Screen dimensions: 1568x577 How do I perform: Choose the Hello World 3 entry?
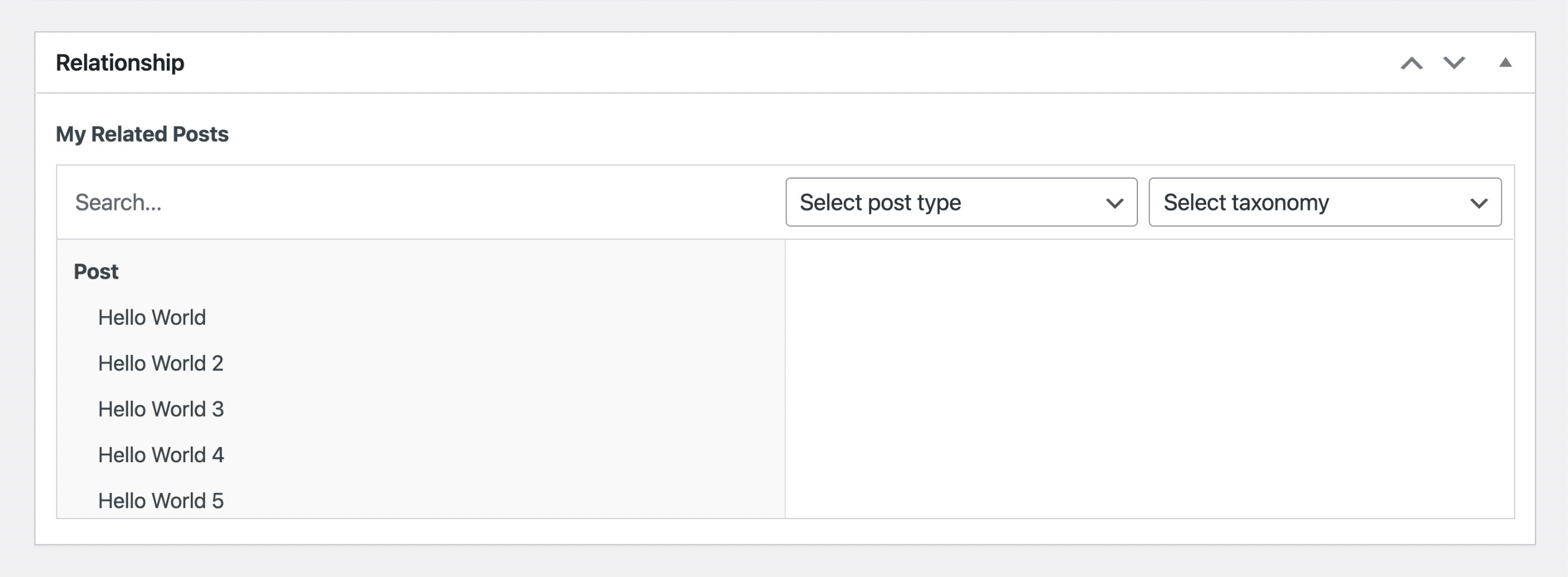(x=161, y=409)
